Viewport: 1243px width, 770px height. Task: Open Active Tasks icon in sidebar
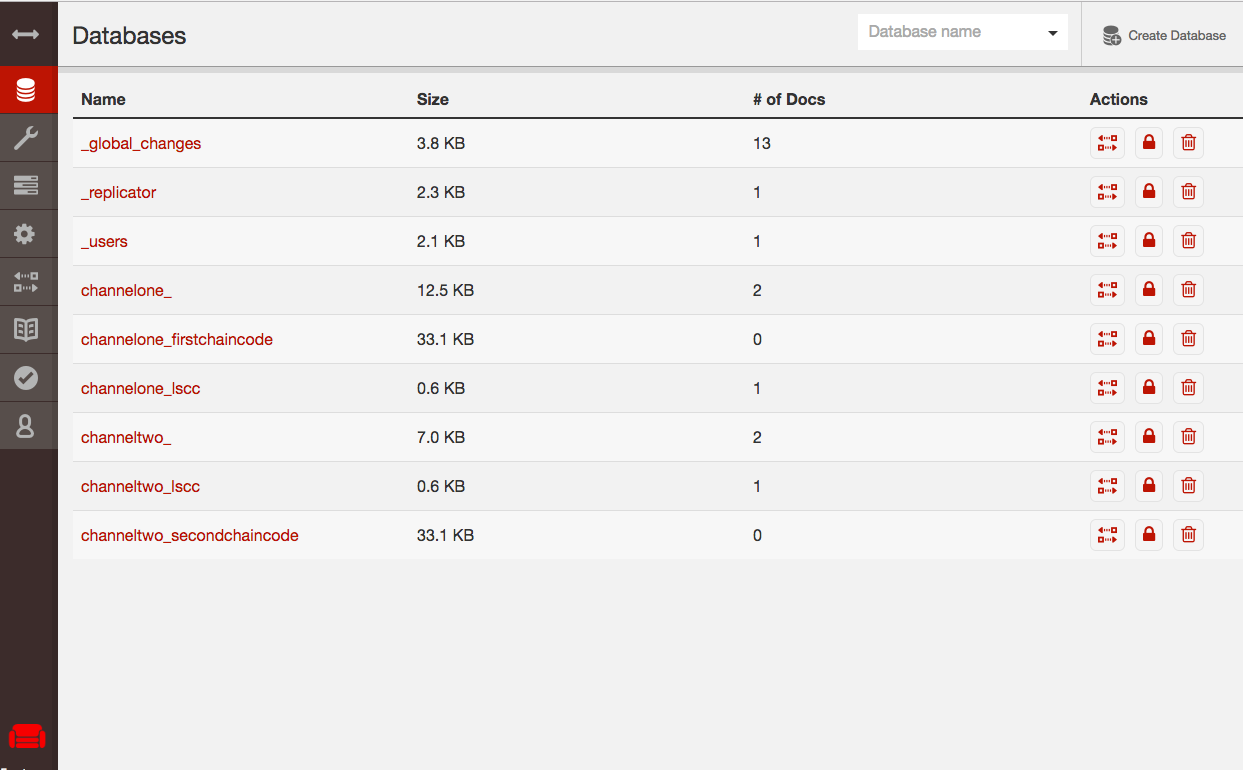point(26,185)
